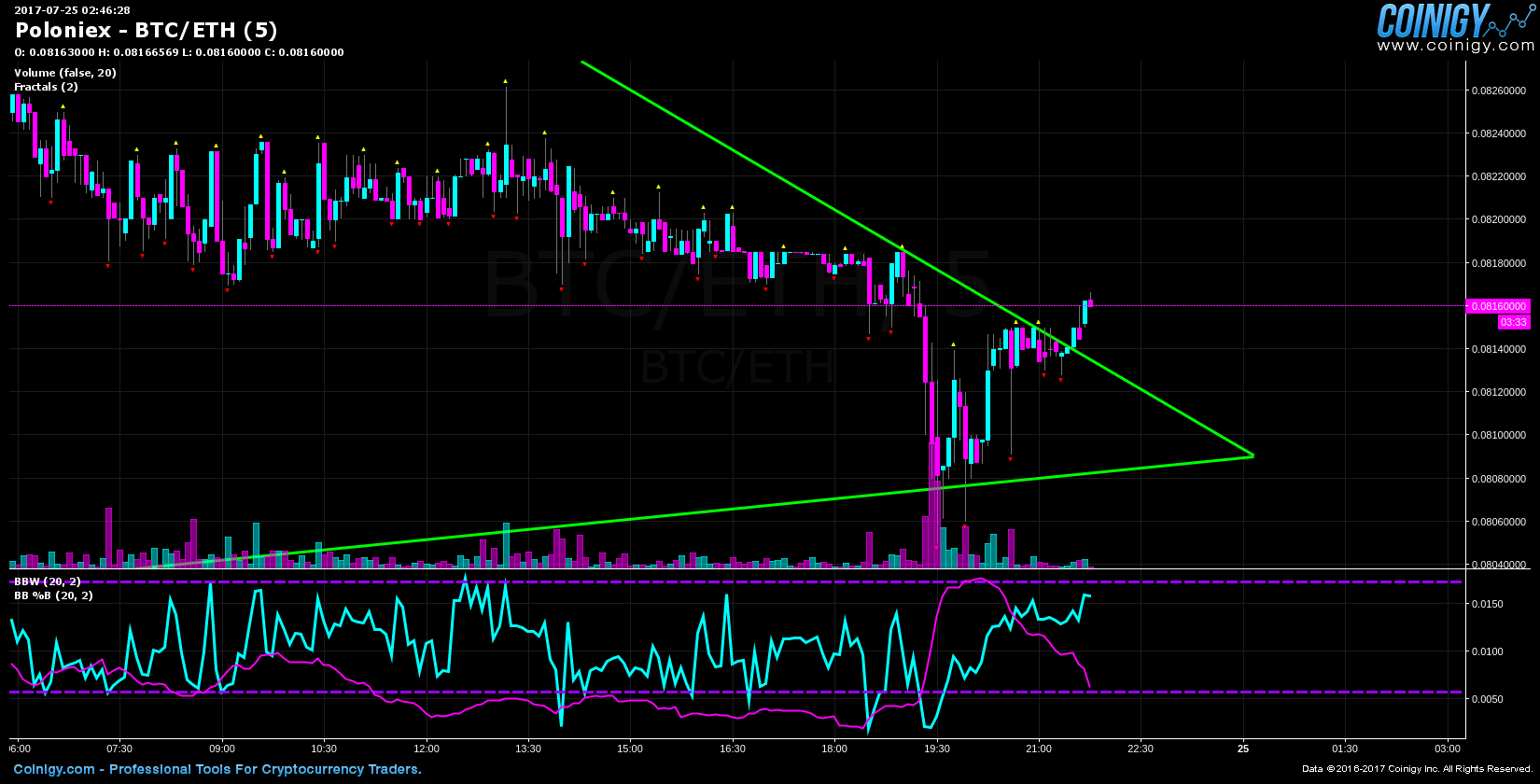1540x784 pixels.
Task: Click the 0.08260000 price axis label
Action: tap(1499, 91)
